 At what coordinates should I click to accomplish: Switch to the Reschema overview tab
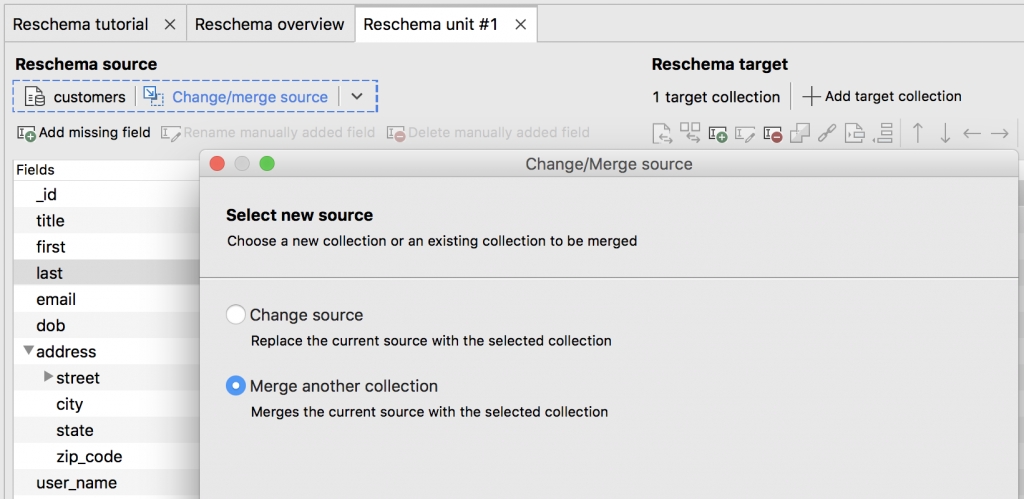(x=270, y=25)
